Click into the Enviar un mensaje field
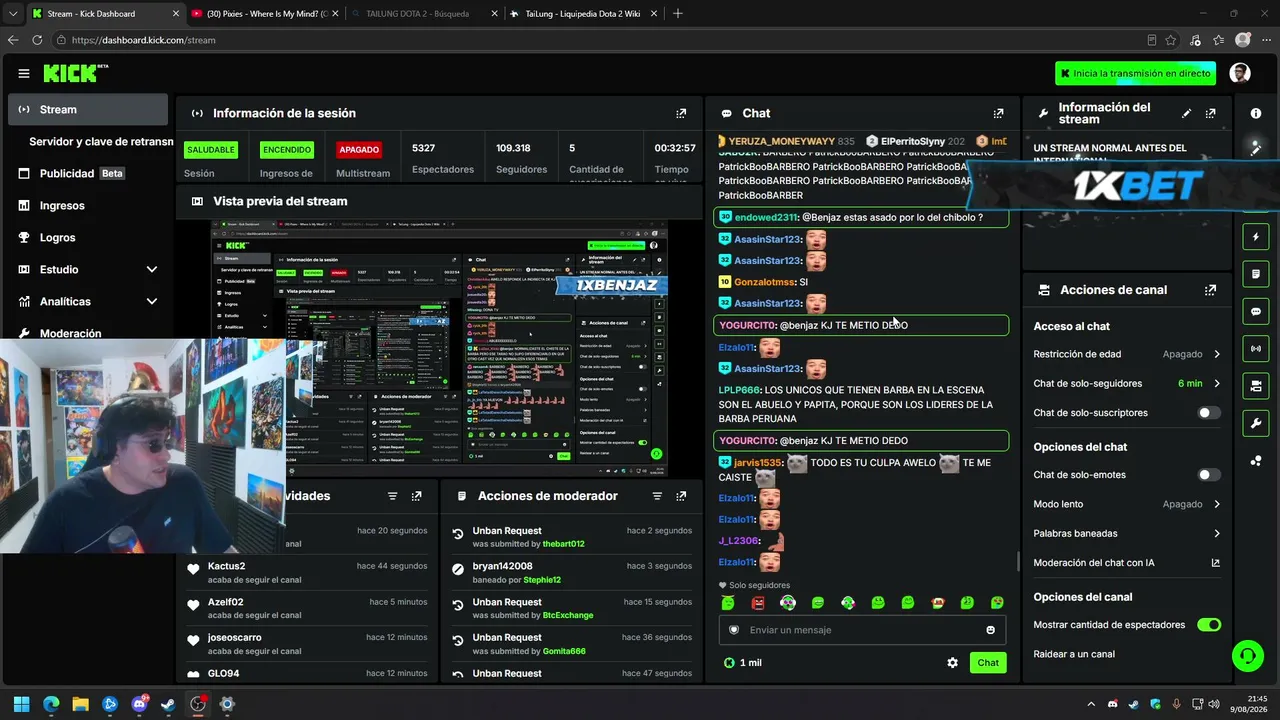 [x=860, y=630]
